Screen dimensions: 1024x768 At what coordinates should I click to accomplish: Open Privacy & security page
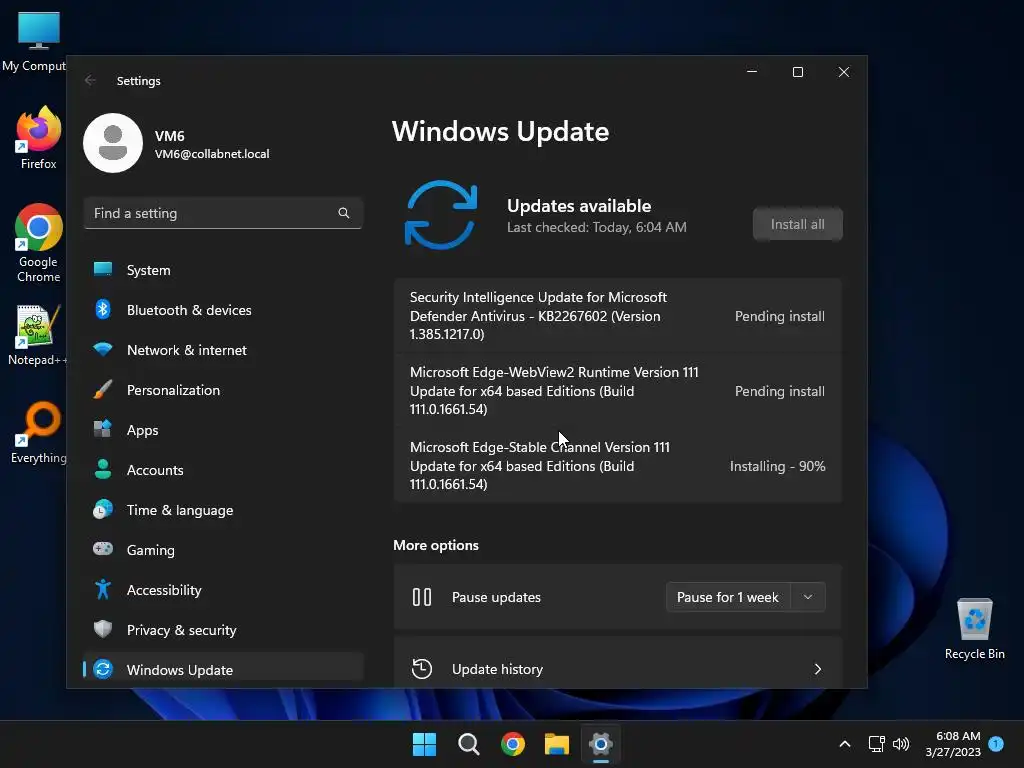(x=223, y=630)
